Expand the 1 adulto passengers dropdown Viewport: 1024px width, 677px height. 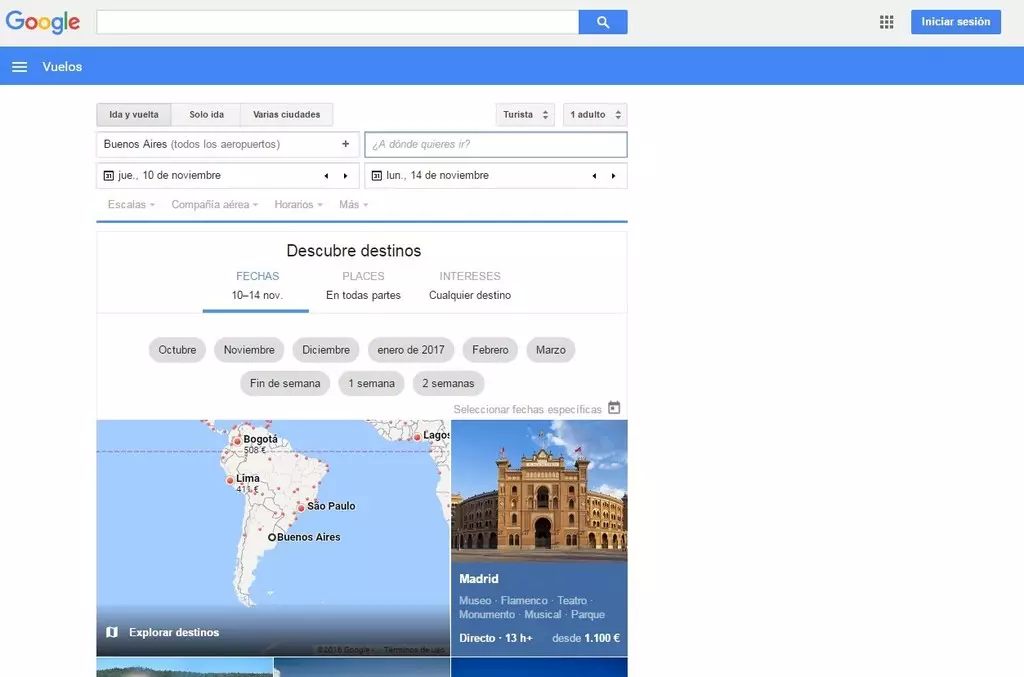tap(595, 115)
